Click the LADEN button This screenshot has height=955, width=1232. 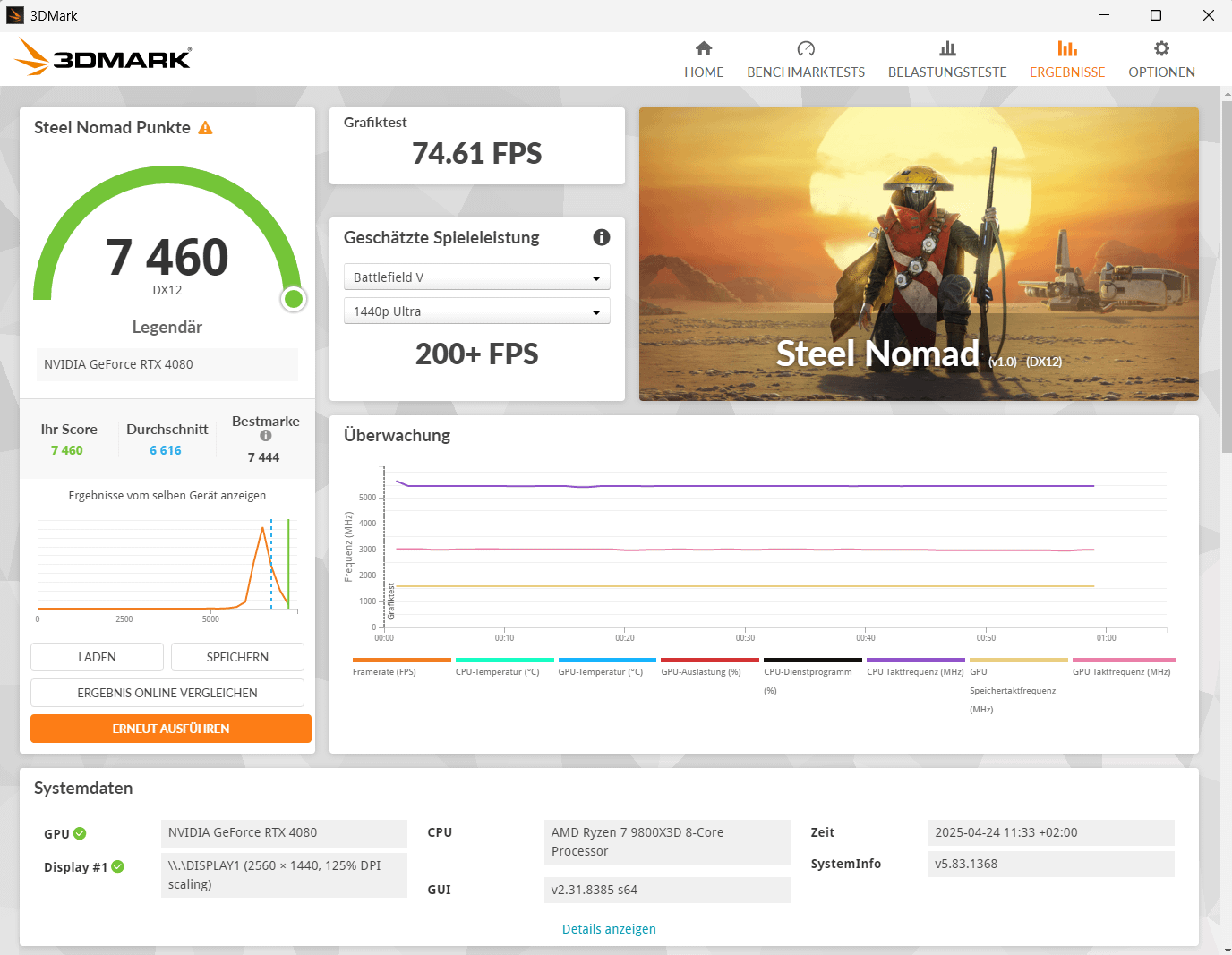97,657
